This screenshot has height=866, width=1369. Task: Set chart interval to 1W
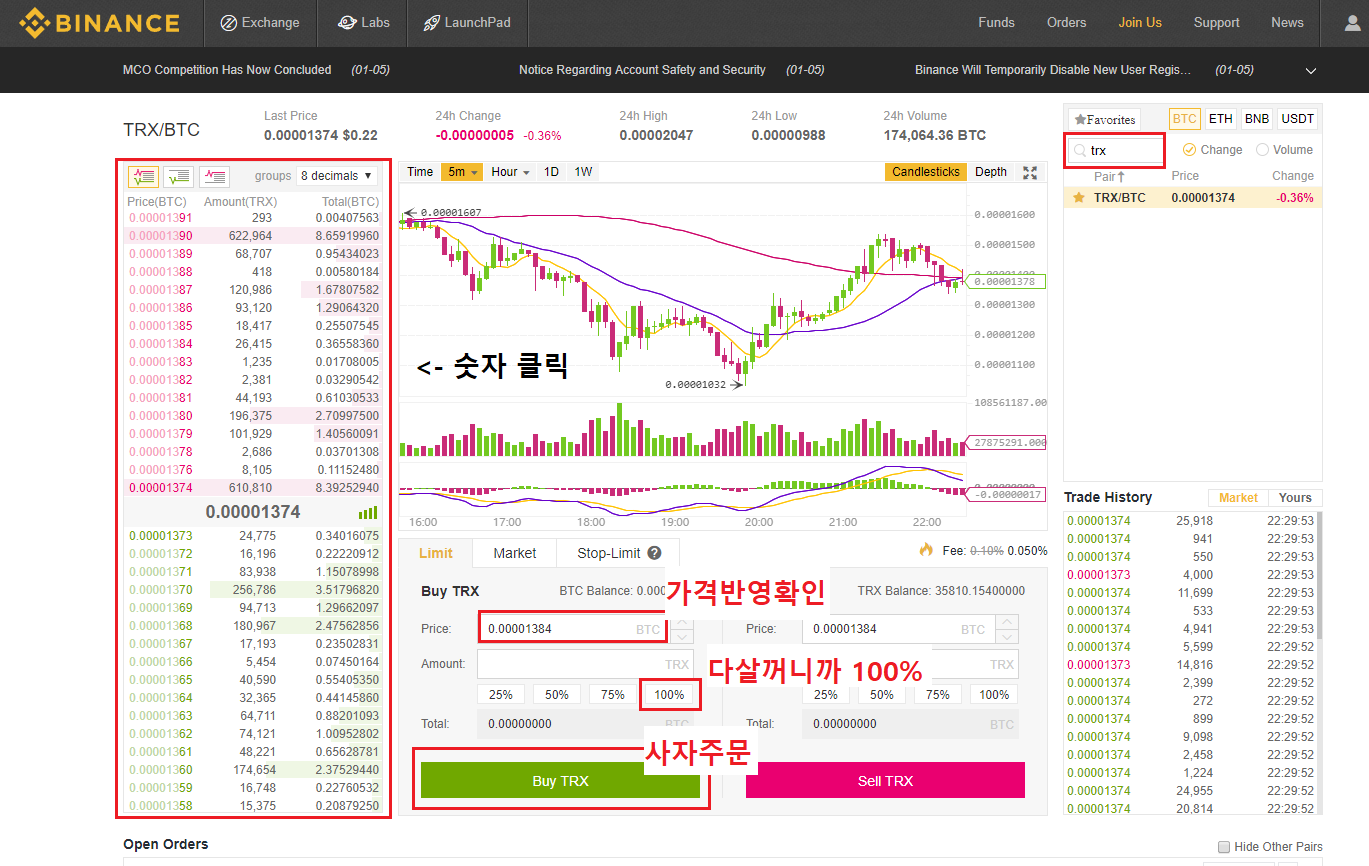click(583, 172)
